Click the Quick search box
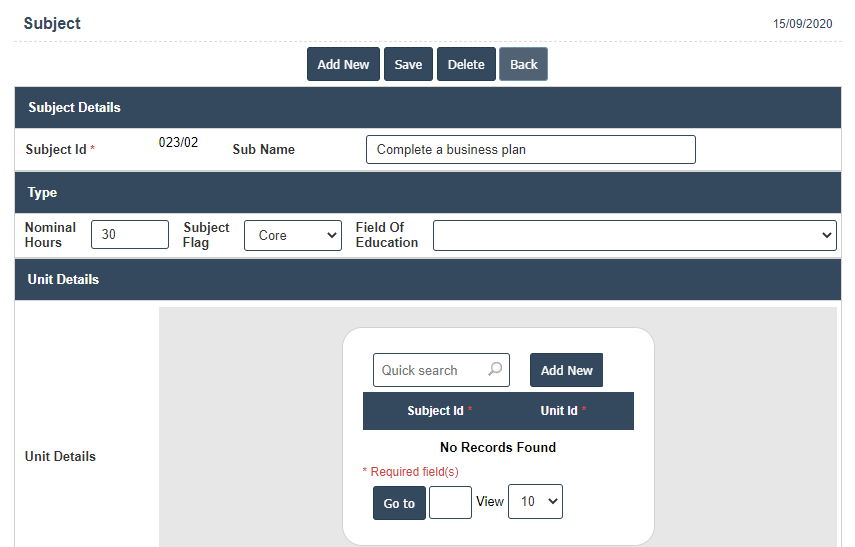 432,370
